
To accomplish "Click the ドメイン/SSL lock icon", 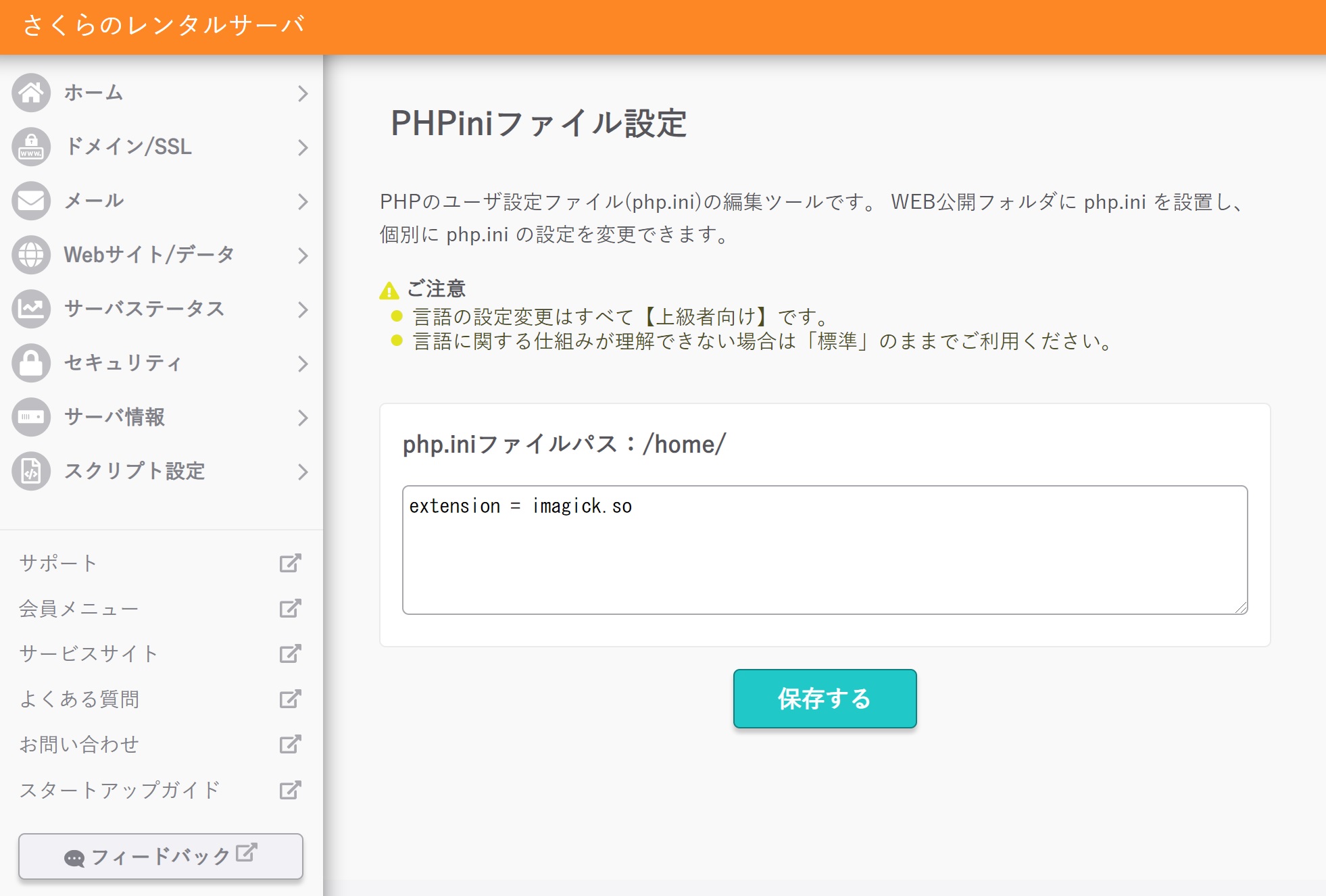I will (31, 147).
